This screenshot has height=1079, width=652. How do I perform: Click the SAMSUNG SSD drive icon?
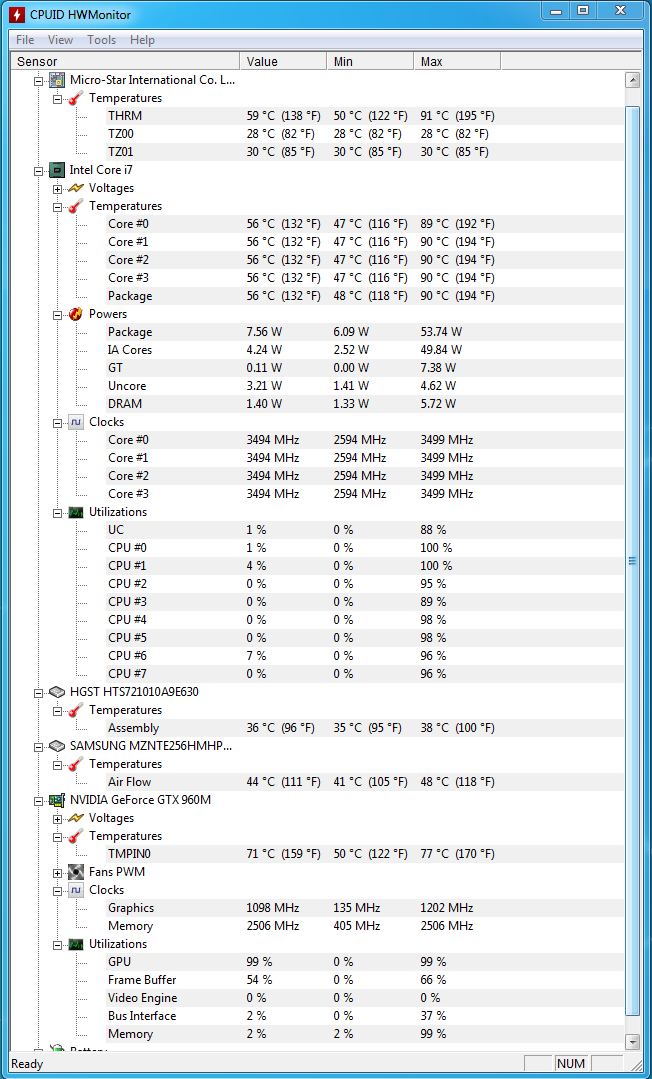click(x=57, y=746)
